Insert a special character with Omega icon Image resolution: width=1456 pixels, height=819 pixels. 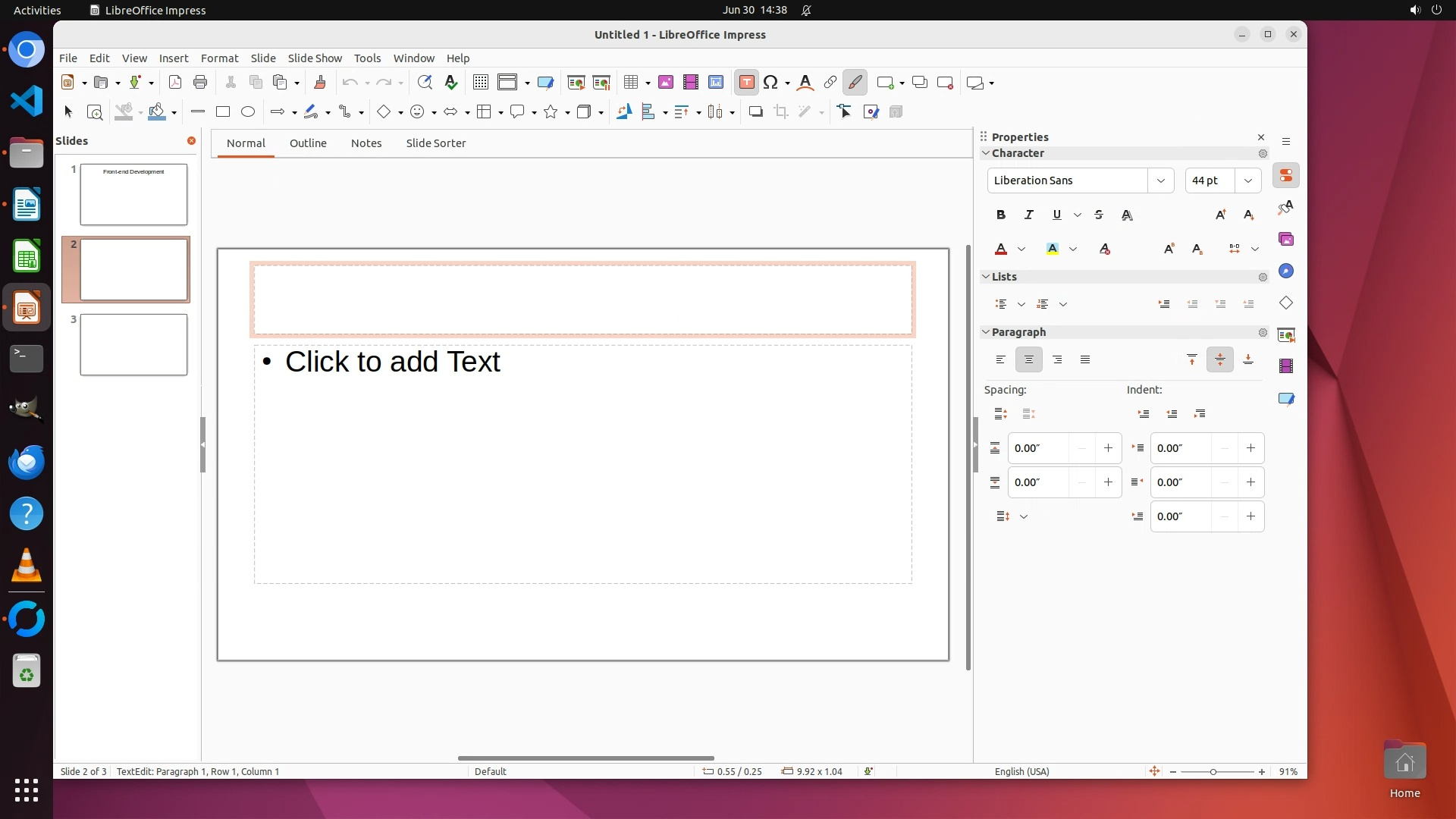tap(770, 83)
